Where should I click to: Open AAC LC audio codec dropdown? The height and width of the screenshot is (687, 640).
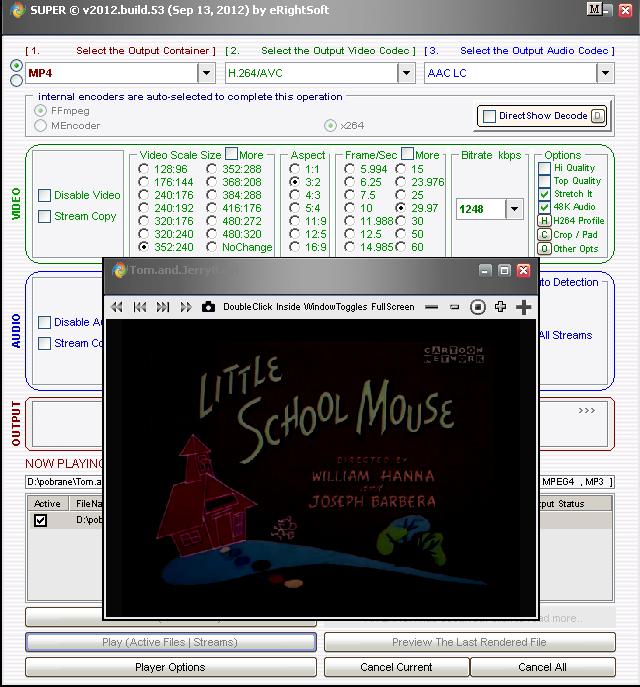click(x=605, y=73)
